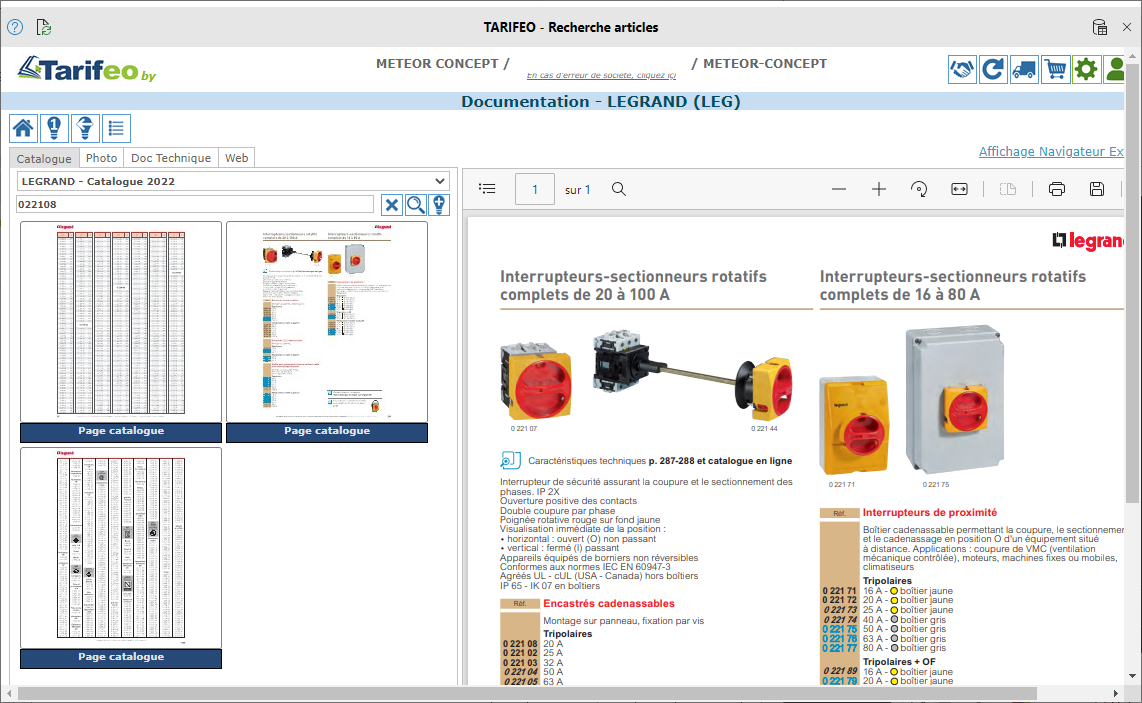
Task: Fit PDF page to width
Action: coord(959,189)
